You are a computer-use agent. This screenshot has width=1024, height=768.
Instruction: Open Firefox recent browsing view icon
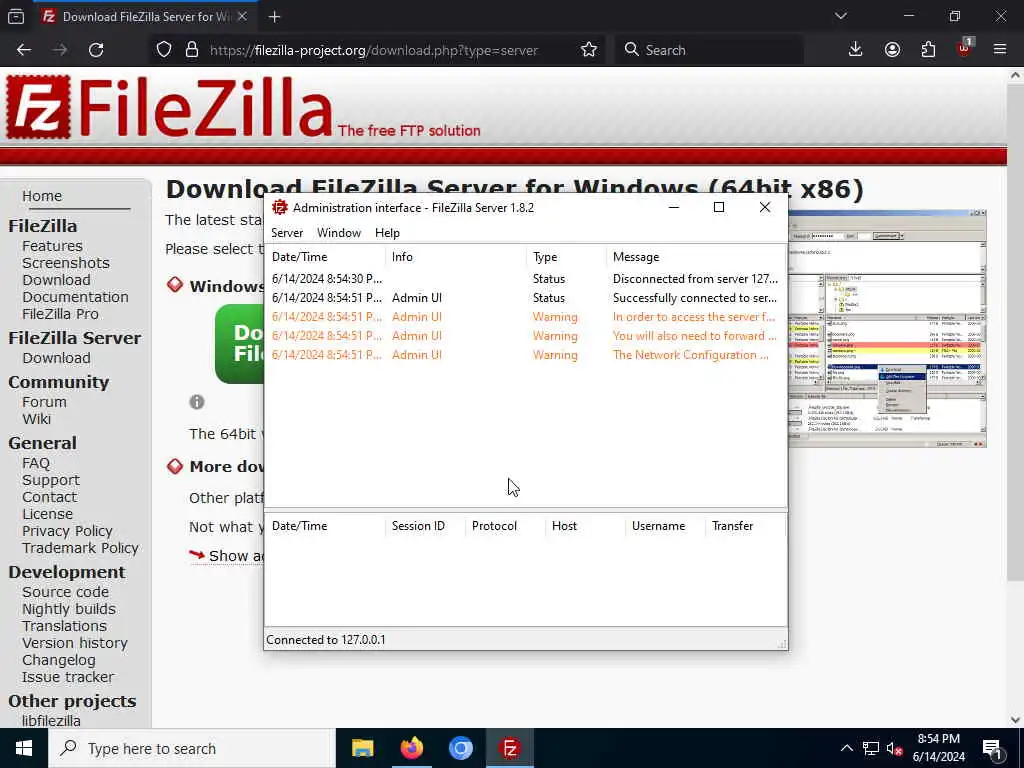click(16, 17)
